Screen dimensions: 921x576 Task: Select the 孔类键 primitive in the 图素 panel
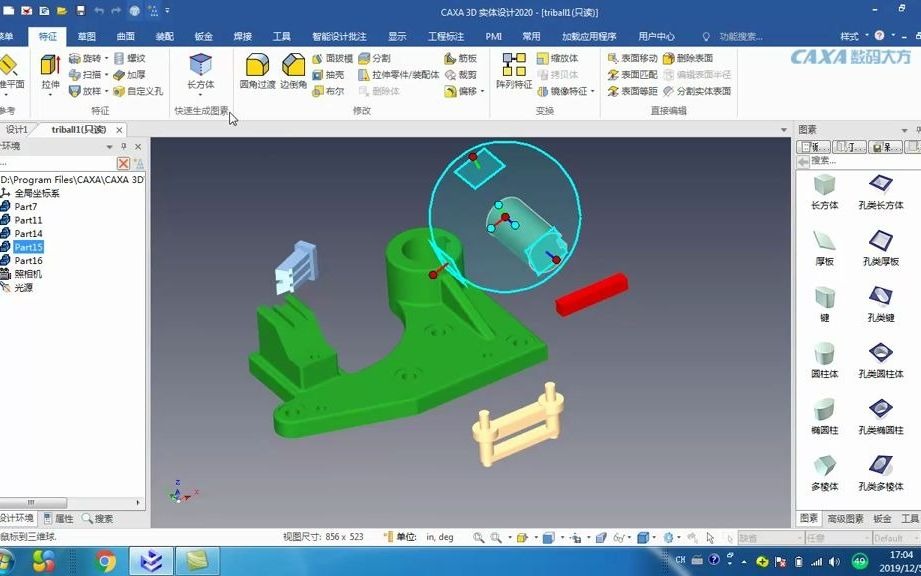[880, 296]
